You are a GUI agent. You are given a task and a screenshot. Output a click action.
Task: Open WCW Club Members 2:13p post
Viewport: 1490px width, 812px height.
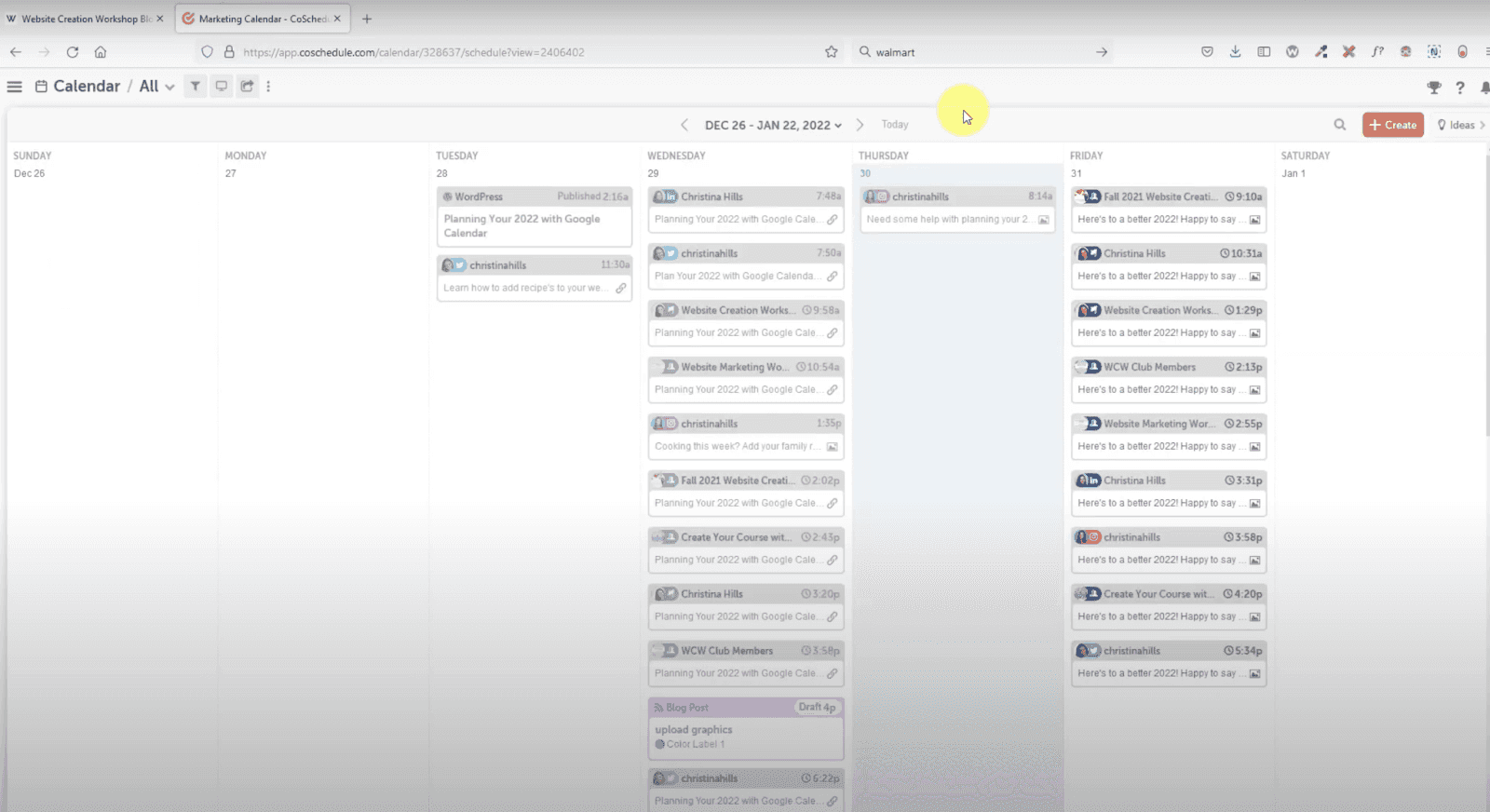point(1169,379)
